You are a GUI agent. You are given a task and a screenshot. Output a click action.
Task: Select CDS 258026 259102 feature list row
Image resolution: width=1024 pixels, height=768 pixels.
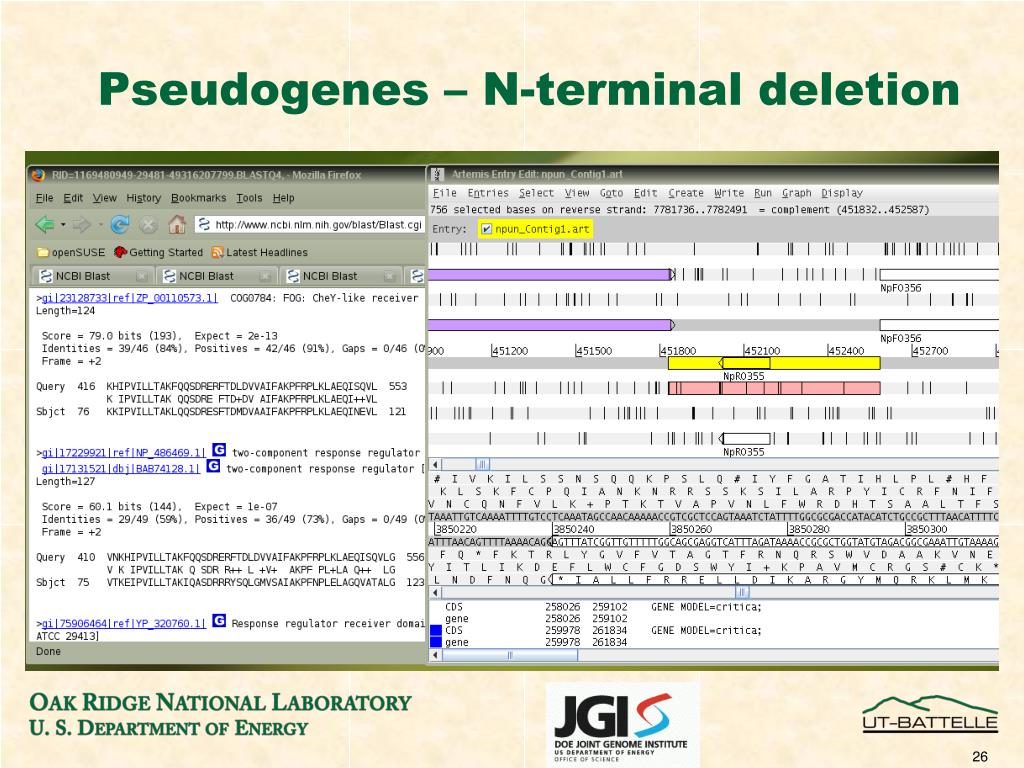tap(714, 607)
